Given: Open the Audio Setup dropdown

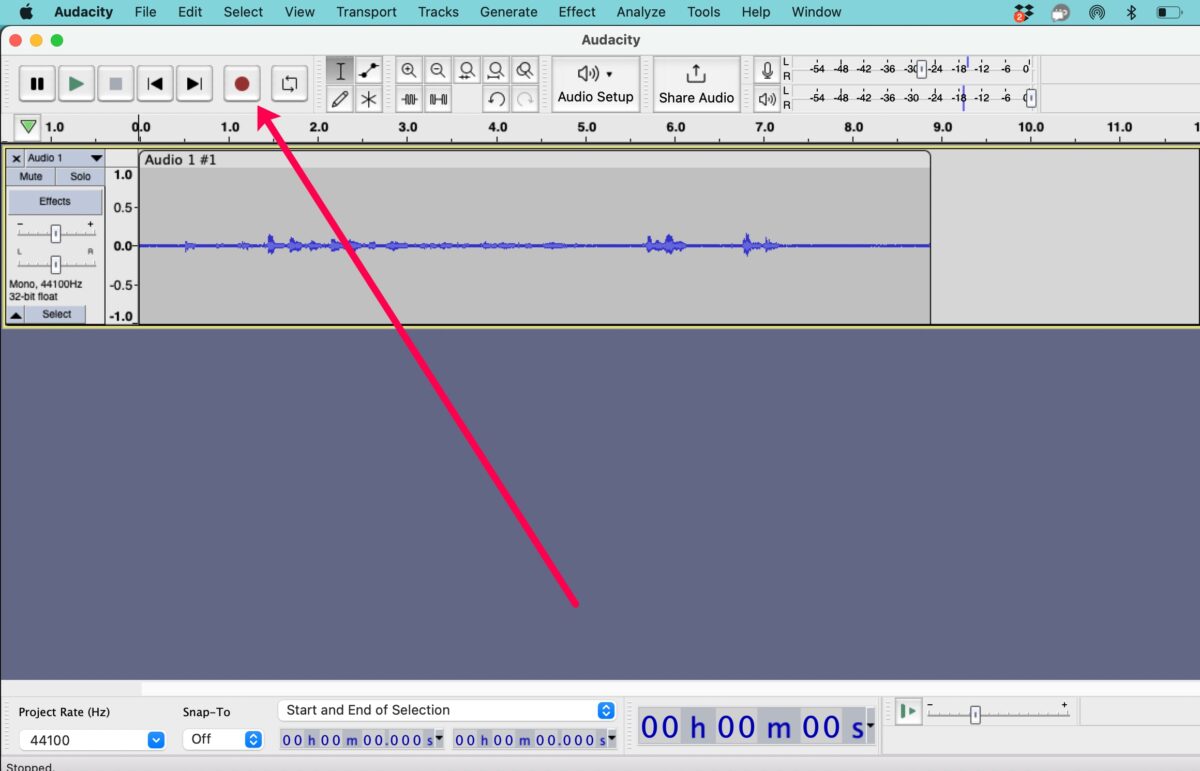Looking at the screenshot, I should coord(596,84).
